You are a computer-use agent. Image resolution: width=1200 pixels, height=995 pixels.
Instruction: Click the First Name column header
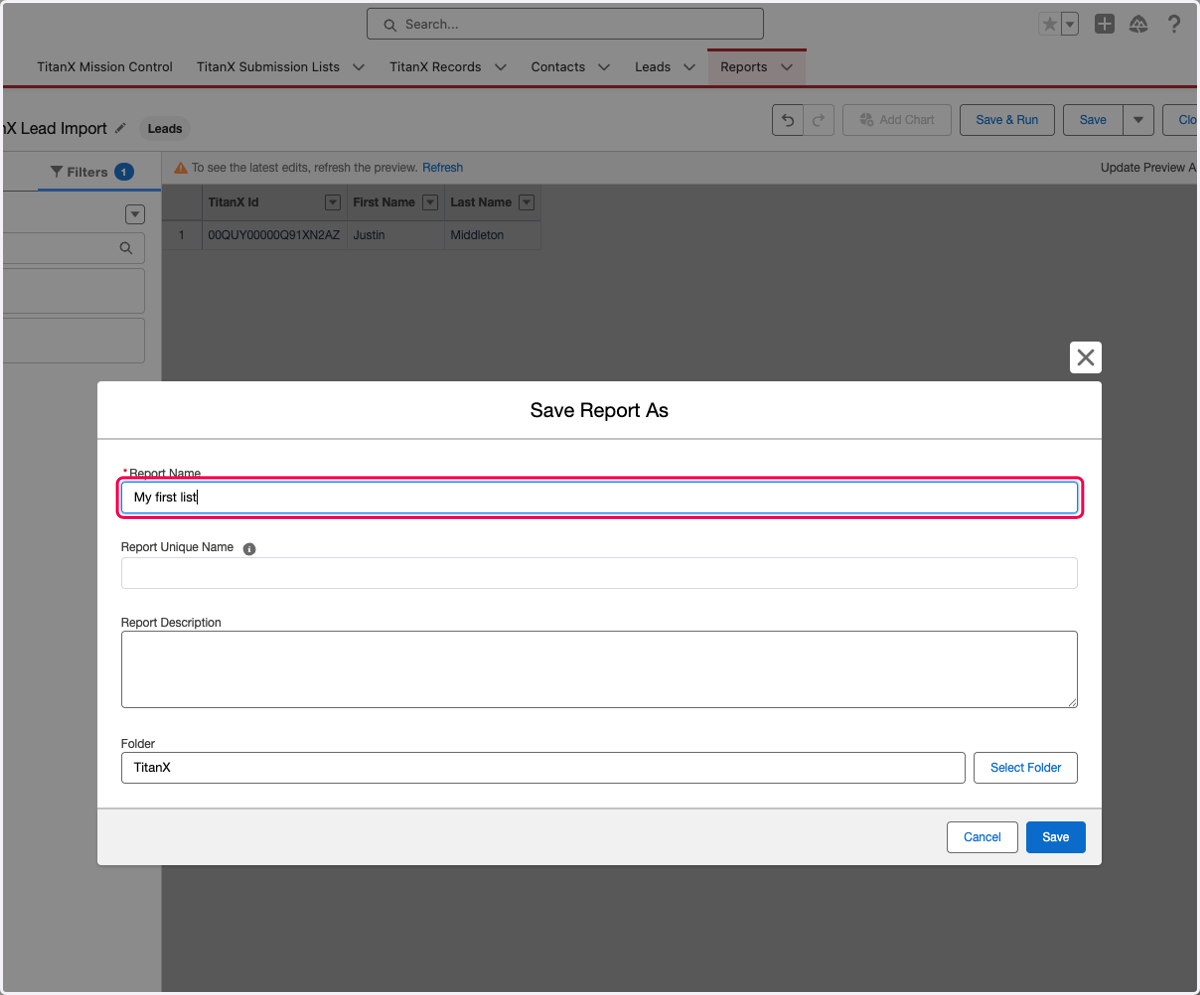[x=396, y=202]
